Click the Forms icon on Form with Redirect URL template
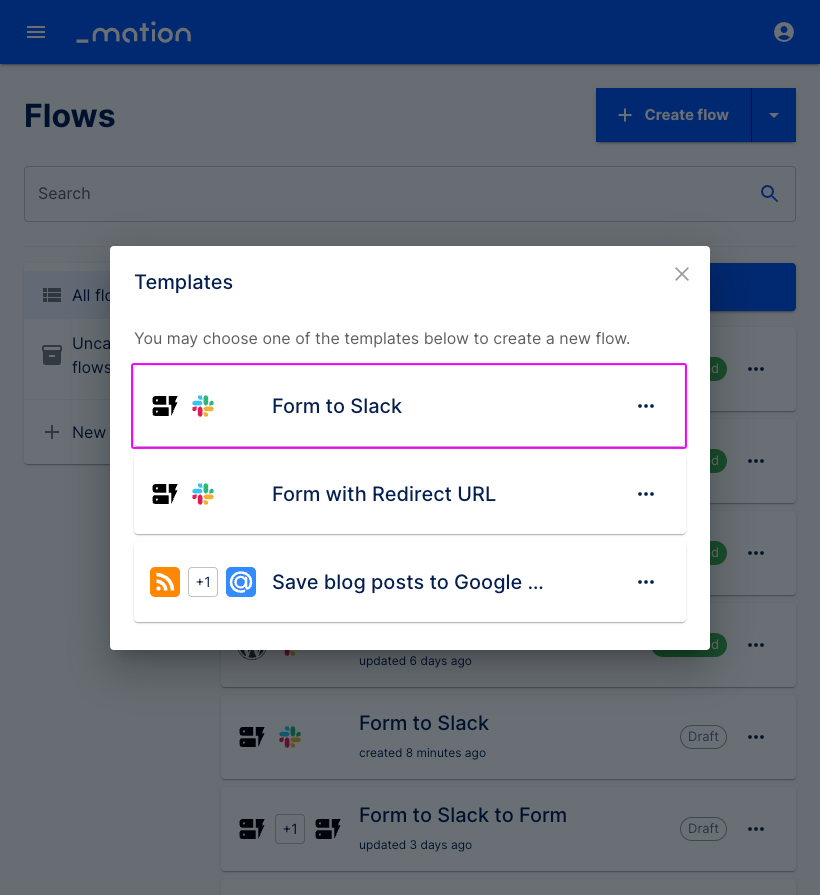The width and height of the screenshot is (820, 895). [164, 493]
